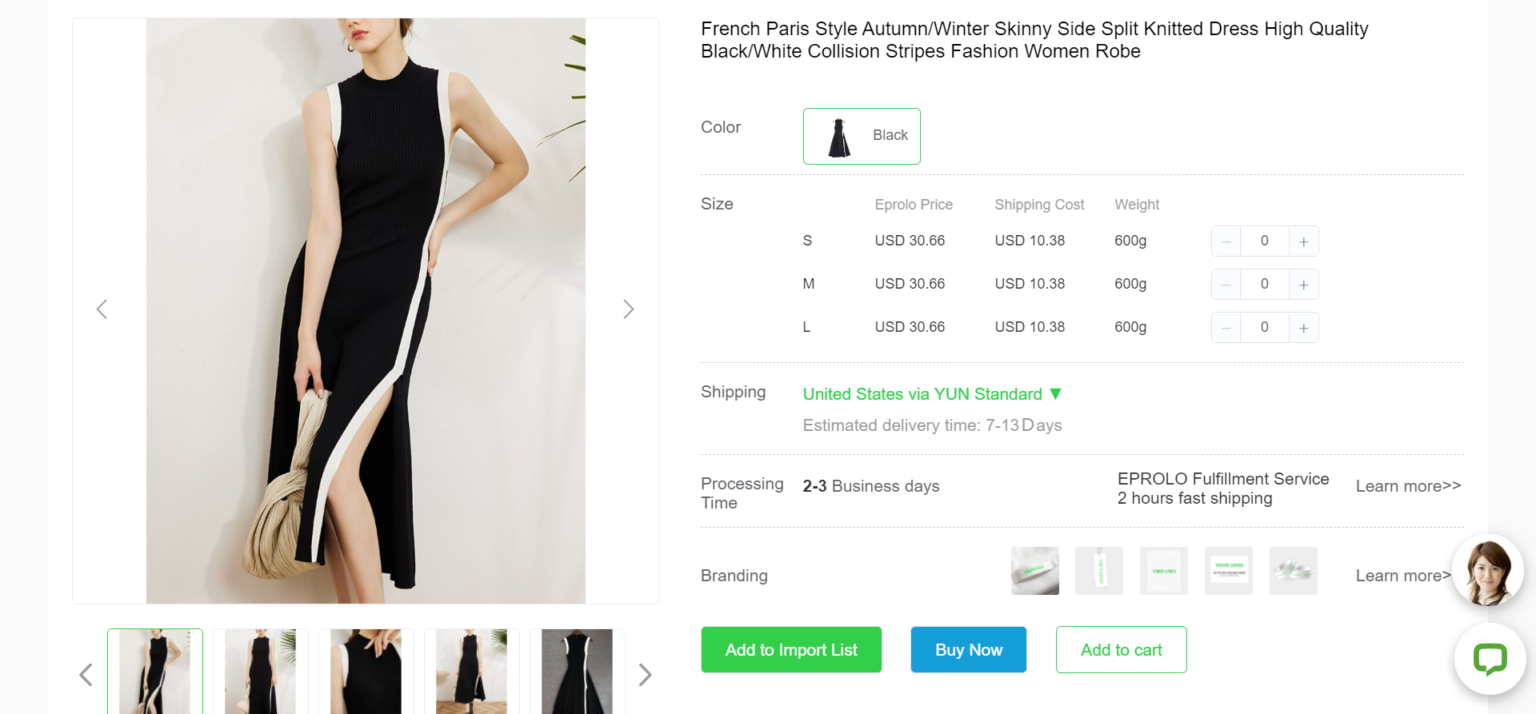
Task: Click the Add to Import List button
Action: pyautogui.click(x=791, y=649)
